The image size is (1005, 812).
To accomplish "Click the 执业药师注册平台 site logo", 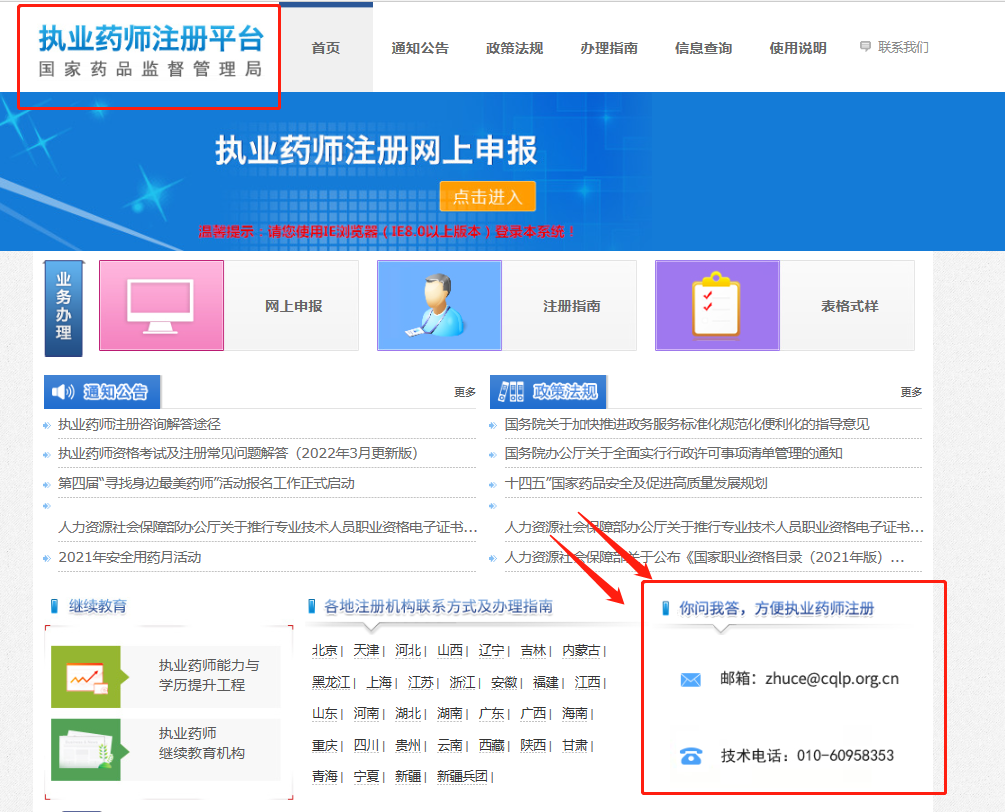I will point(150,52).
